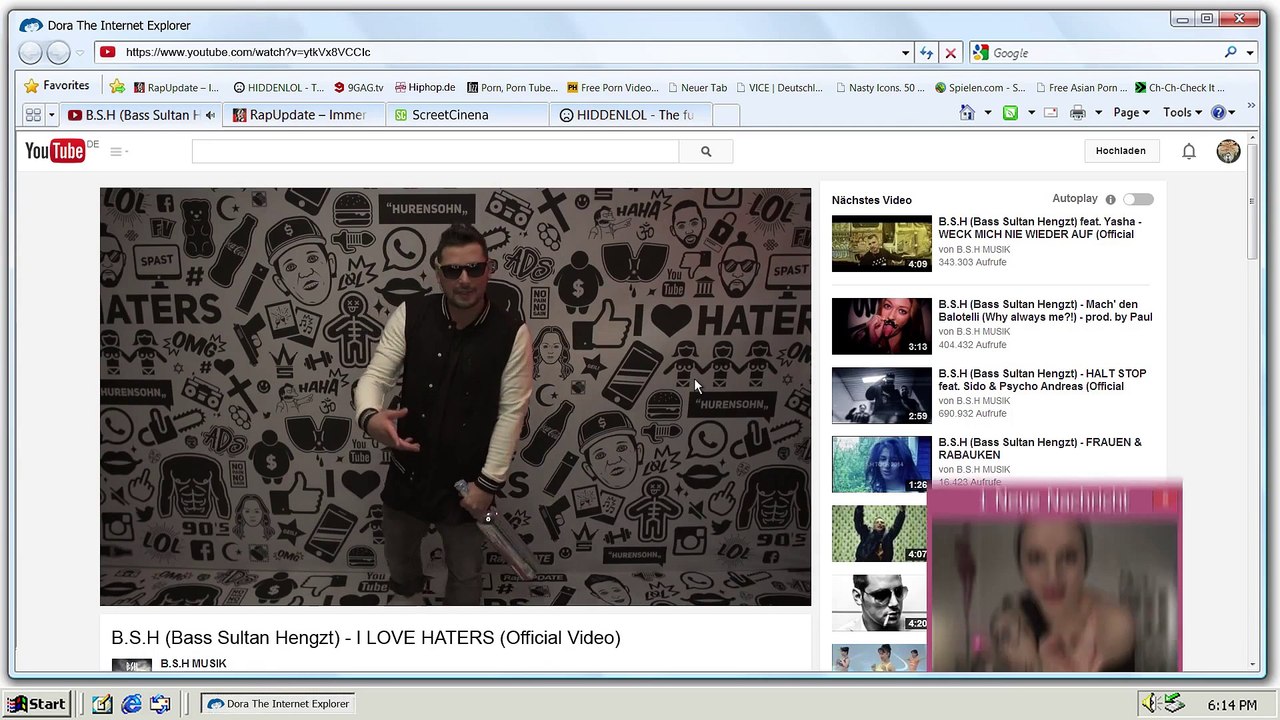Open Mach' den Balotelli video title
The width and height of the screenshot is (1280, 720).
(x=1045, y=310)
